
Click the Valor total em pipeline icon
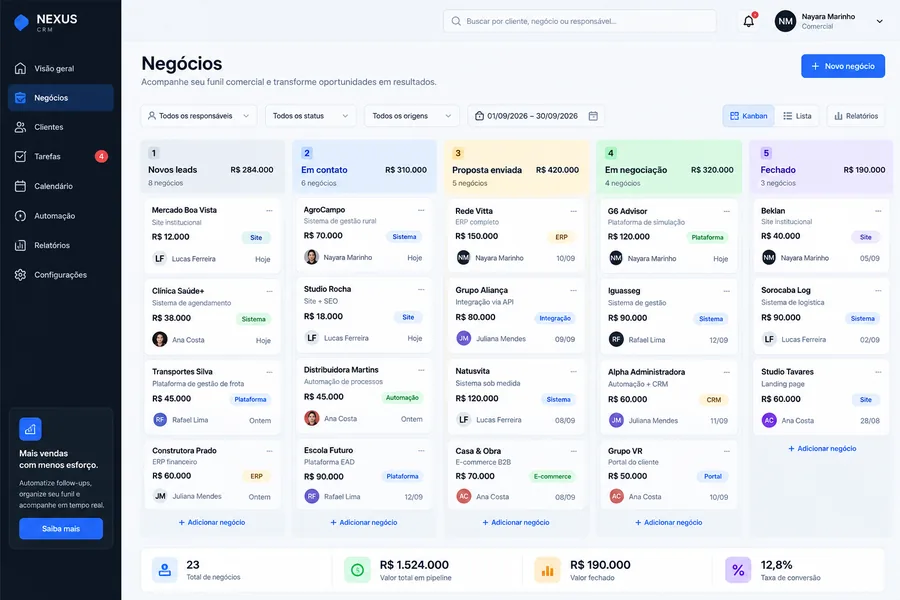(358, 570)
